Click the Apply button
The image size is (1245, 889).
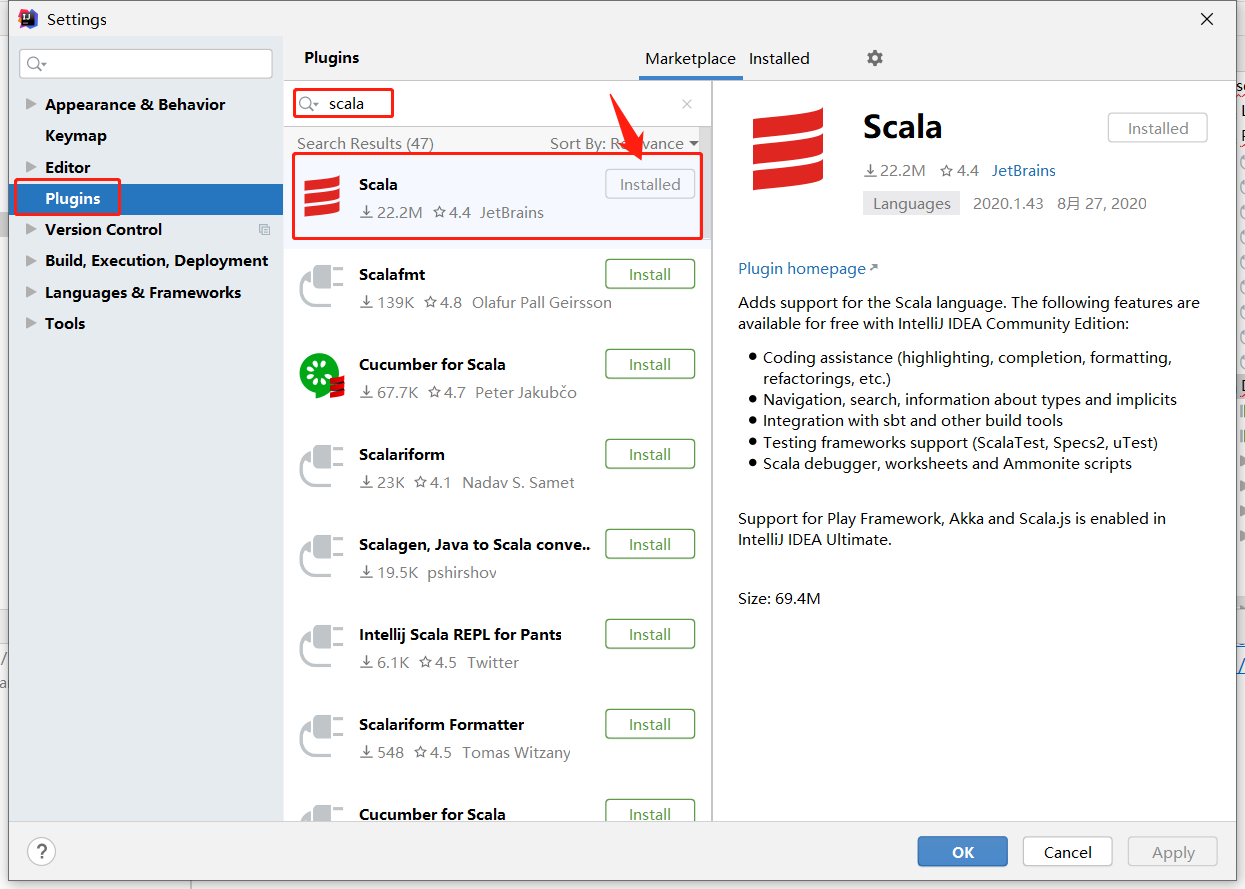(x=1173, y=851)
